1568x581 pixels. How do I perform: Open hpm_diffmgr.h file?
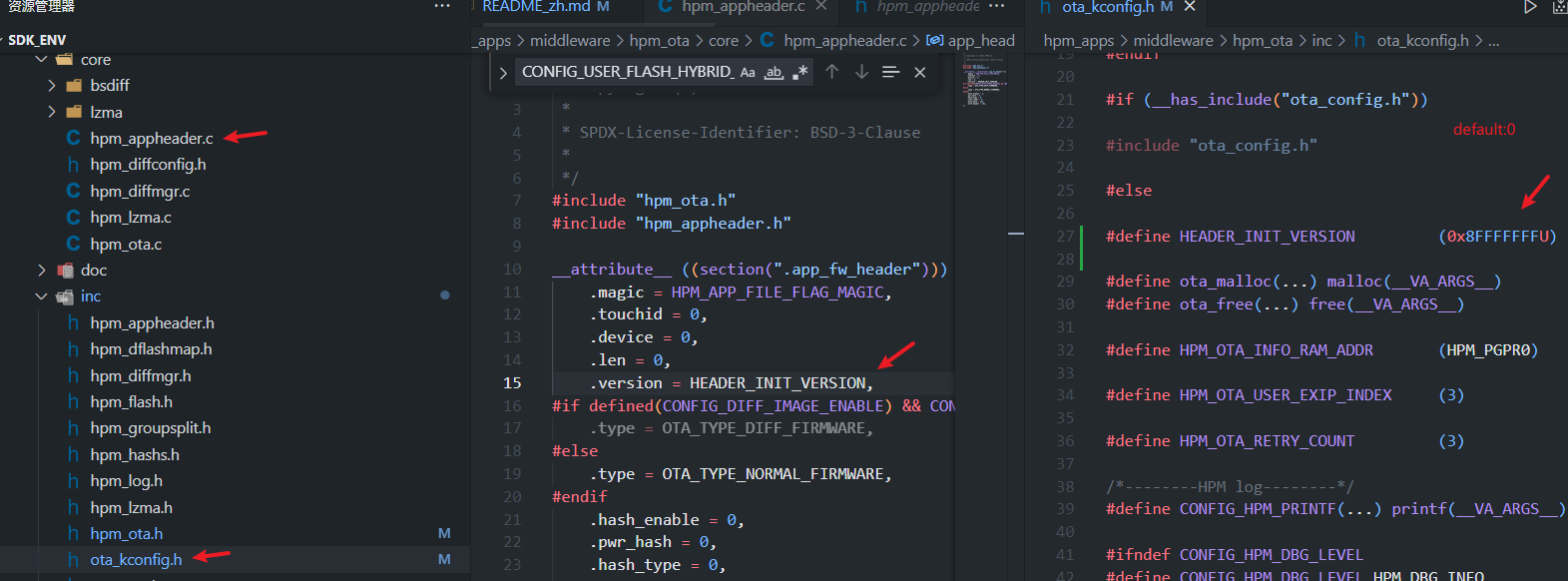[x=141, y=375]
